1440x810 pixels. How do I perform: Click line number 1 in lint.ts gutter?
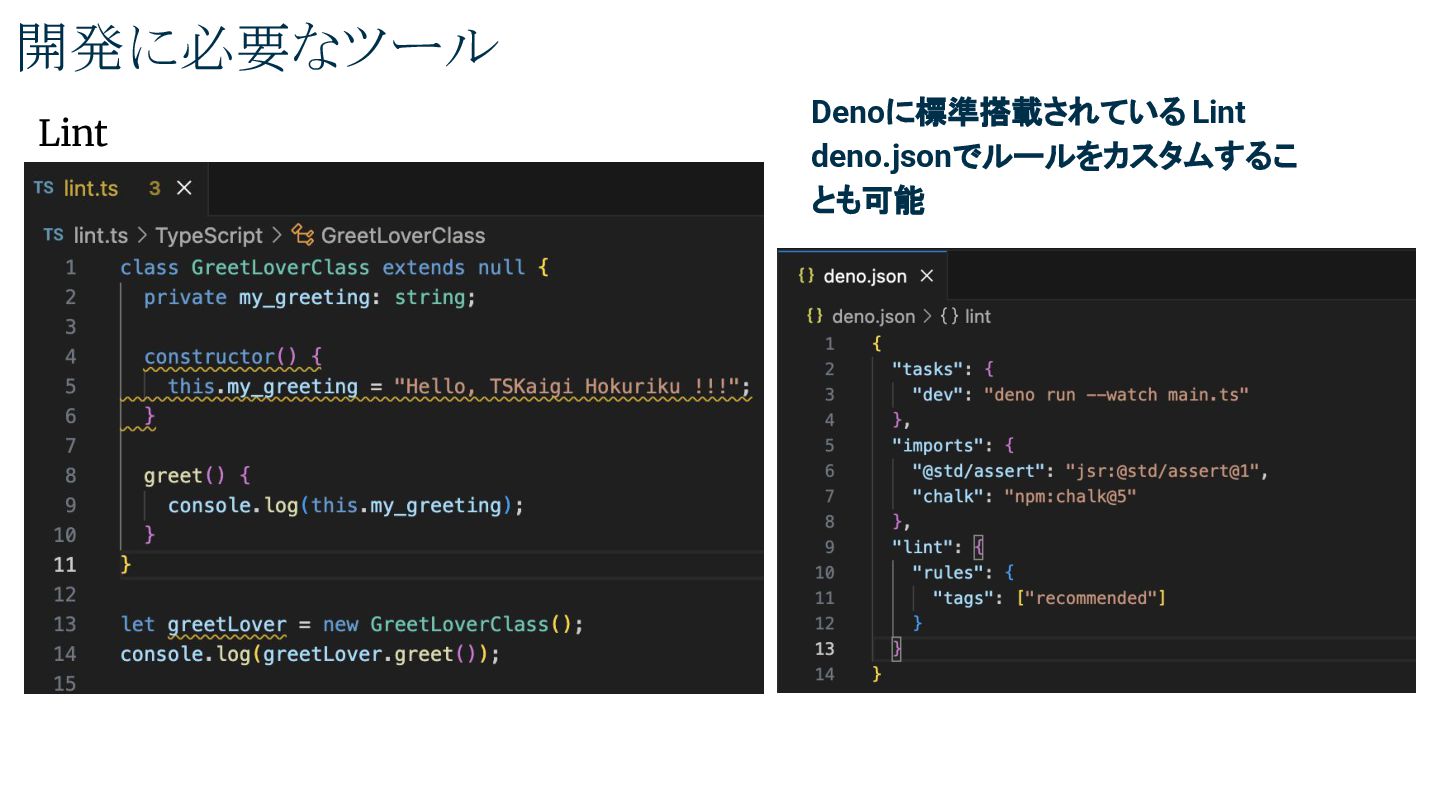[x=70, y=268]
